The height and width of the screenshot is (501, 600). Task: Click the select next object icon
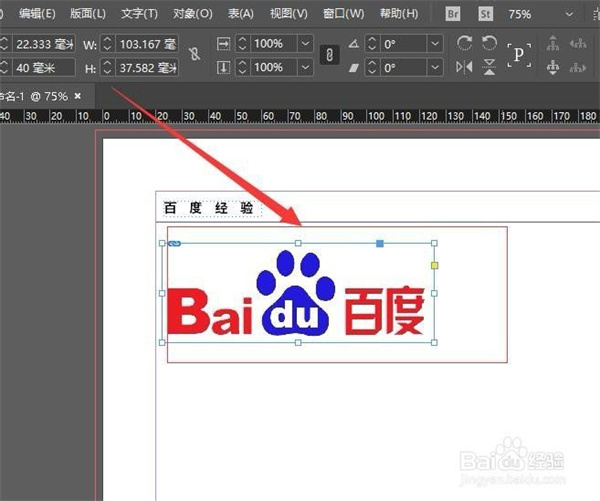tap(578, 68)
